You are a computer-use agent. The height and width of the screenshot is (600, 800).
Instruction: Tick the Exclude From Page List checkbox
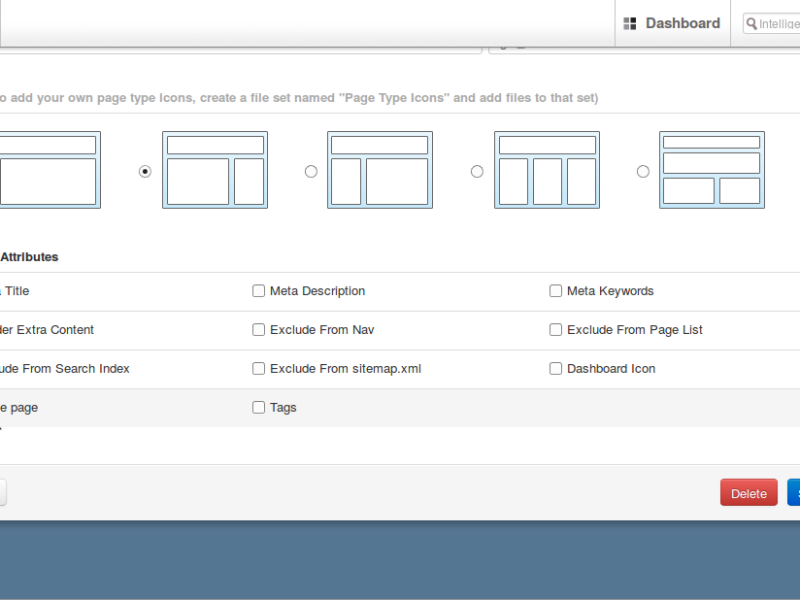(556, 330)
